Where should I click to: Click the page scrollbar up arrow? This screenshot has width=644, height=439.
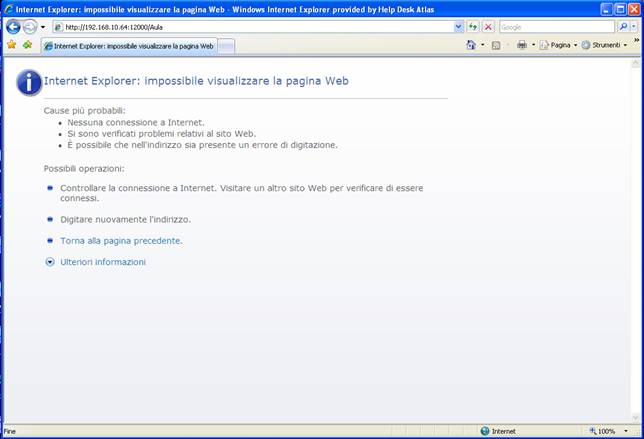pos(635,63)
